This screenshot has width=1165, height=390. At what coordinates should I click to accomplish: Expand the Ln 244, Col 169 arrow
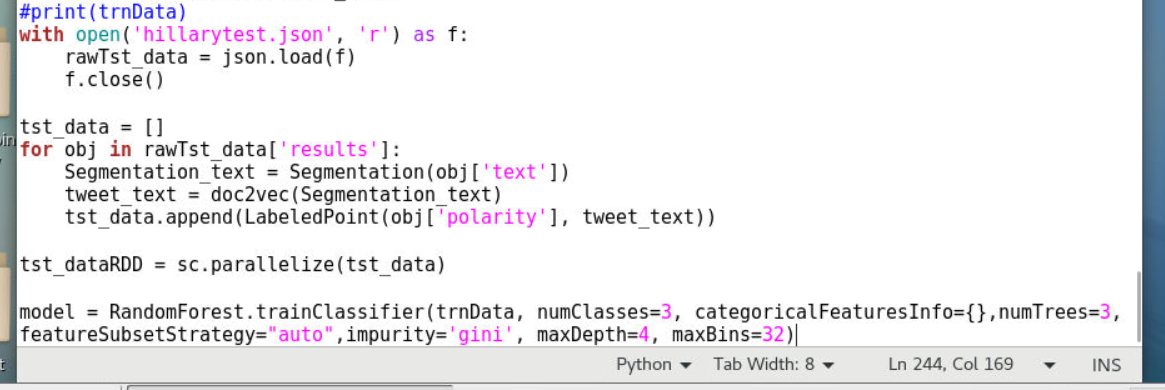pyautogui.click(x=1050, y=365)
